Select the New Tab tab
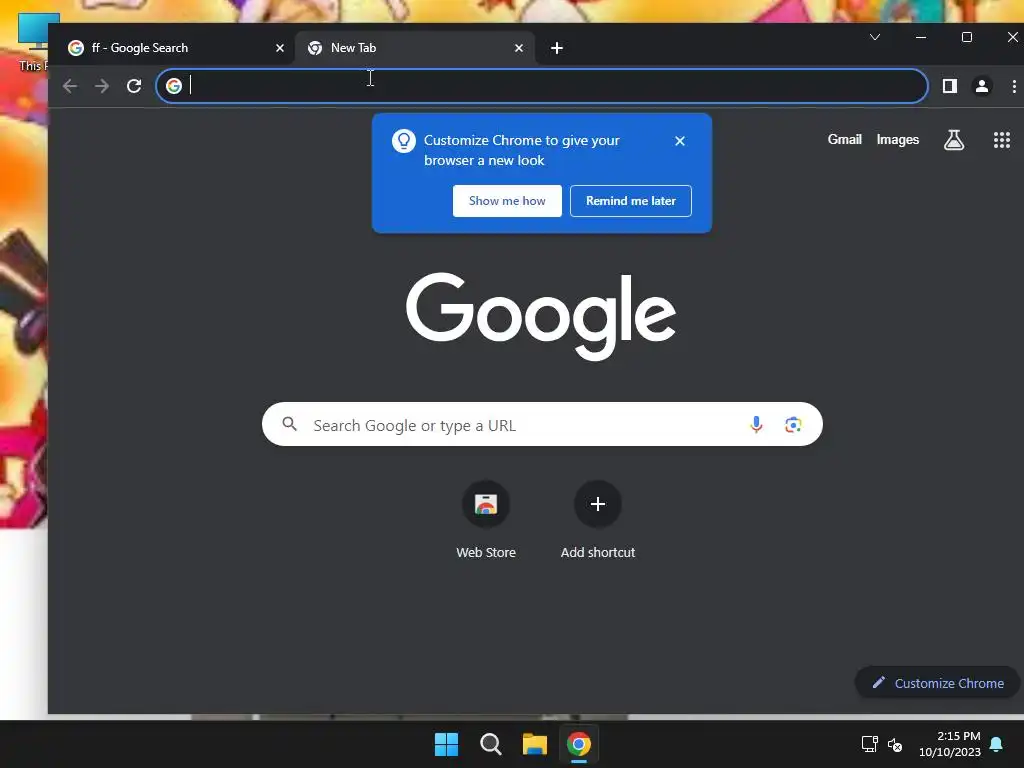This screenshot has width=1024, height=768. tap(415, 48)
